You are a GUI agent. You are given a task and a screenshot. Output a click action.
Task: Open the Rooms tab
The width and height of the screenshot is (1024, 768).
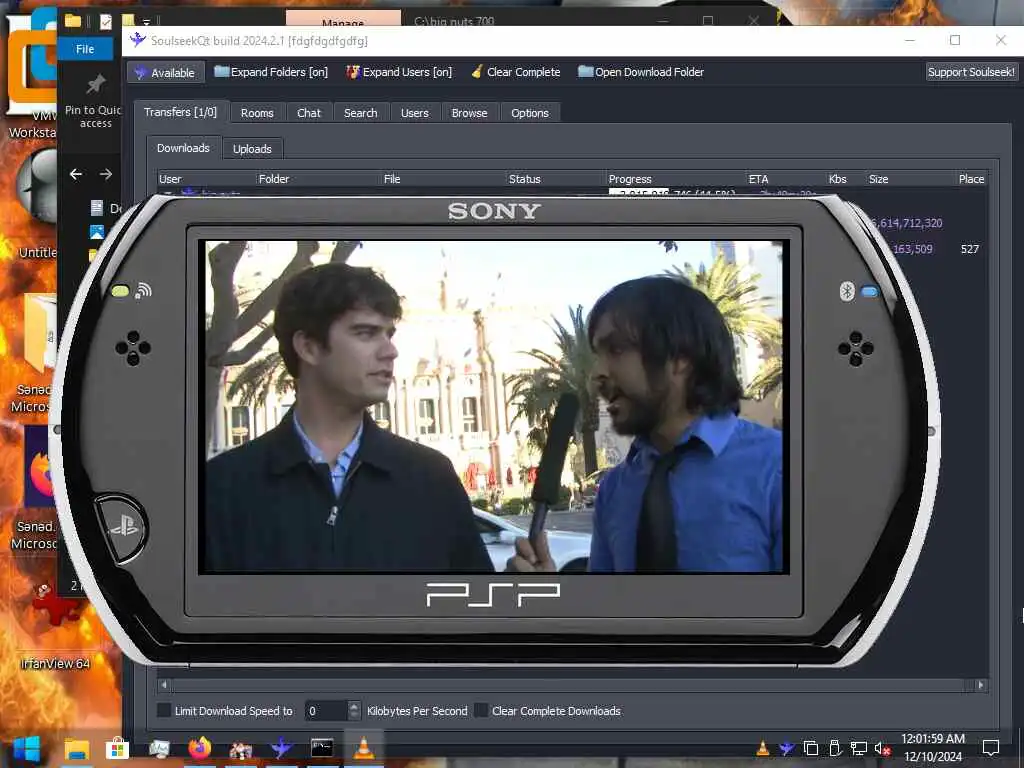[x=257, y=113]
